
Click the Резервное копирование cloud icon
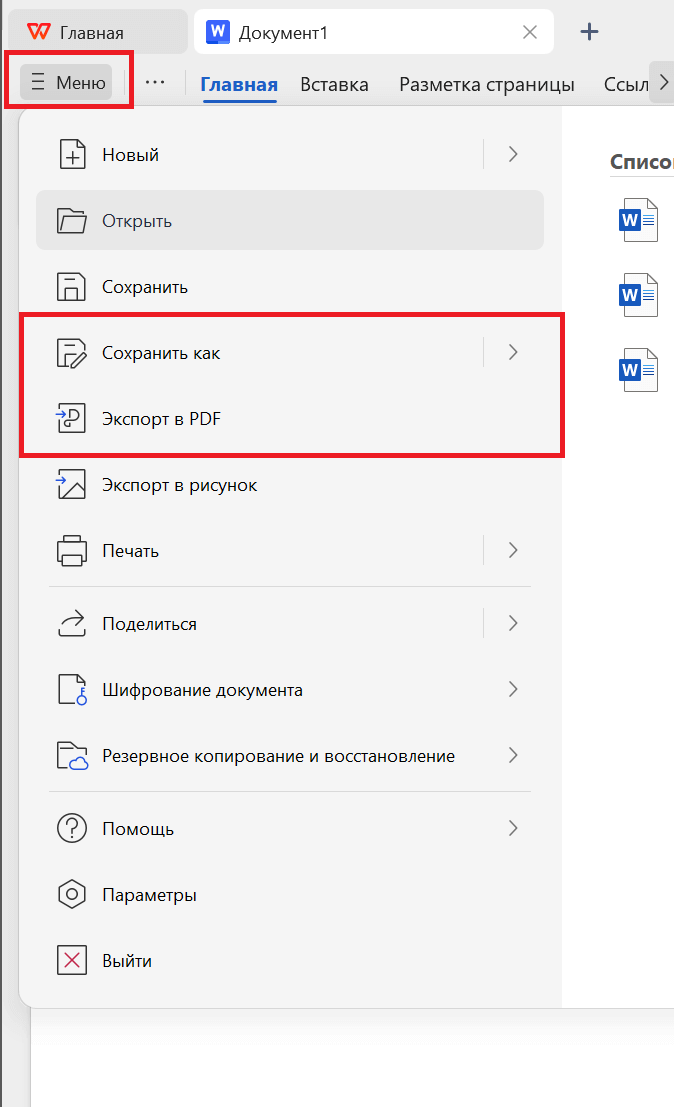pyautogui.click(x=72, y=755)
